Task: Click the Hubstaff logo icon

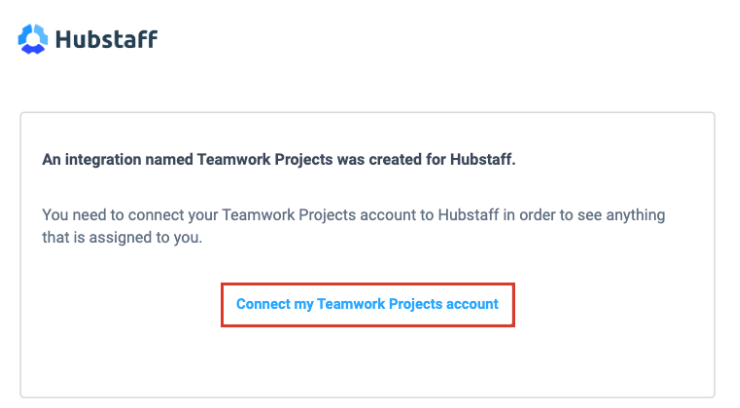Action: [32, 40]
